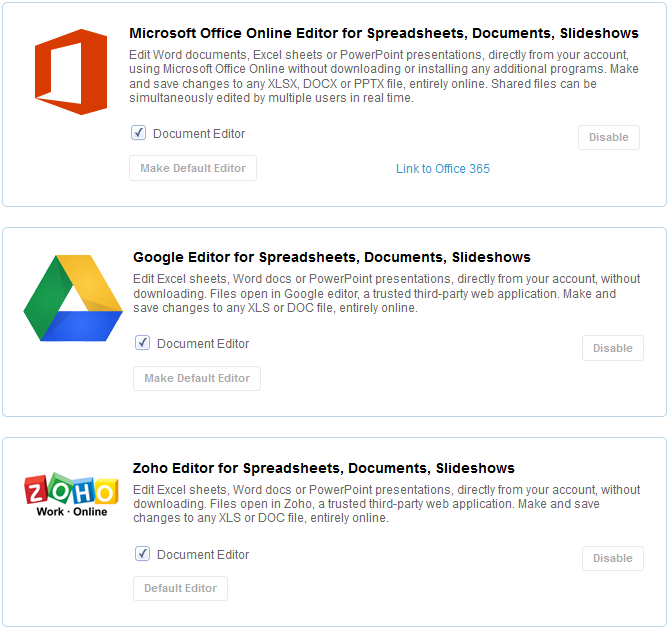
Task: Click the Google editor description paragraph
Action: tap(387, 293)
